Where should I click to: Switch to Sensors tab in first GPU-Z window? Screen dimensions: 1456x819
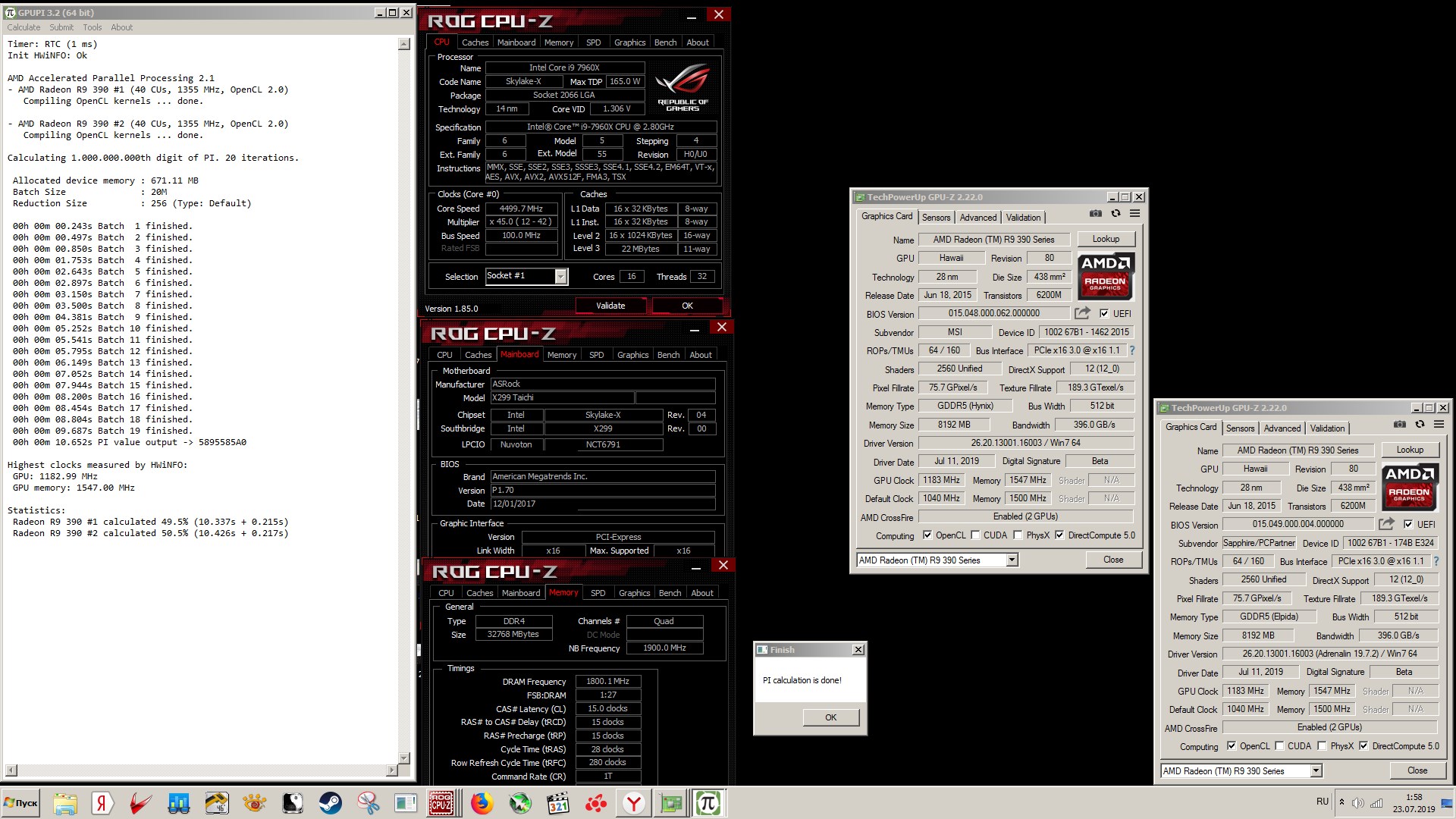click(936, 218)
